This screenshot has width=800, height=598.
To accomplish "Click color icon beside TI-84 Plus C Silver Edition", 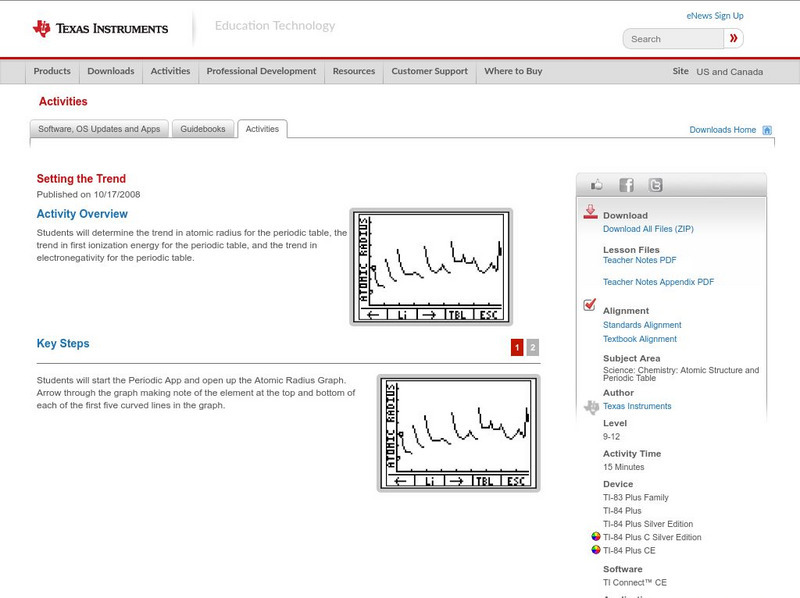I will coord(595,536).
